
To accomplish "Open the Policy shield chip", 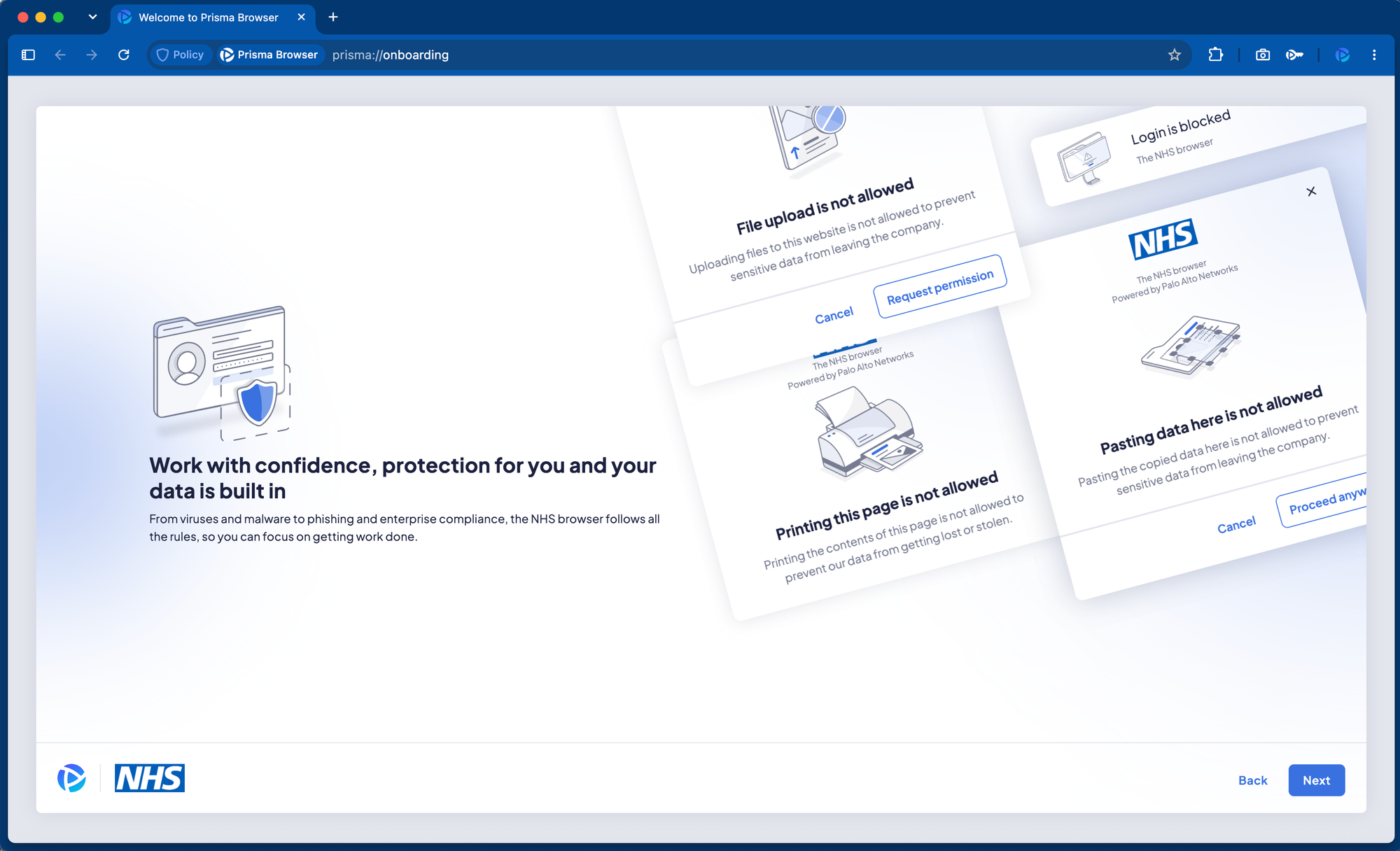I will 180,55.
